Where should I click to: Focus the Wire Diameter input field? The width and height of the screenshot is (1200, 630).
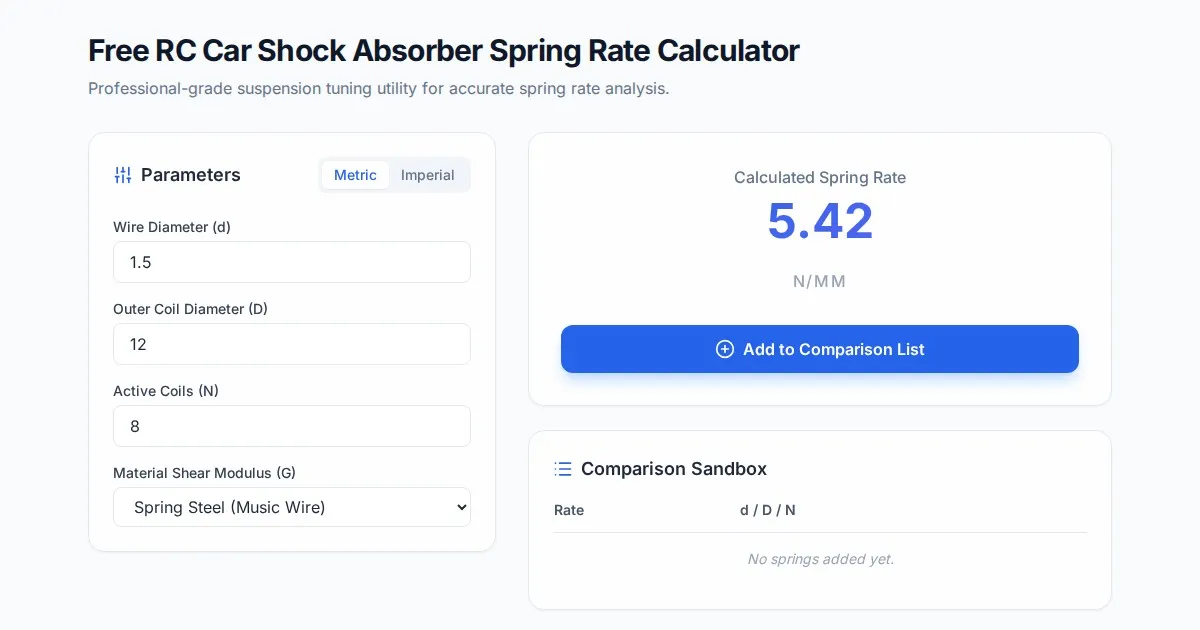(291, 262)
